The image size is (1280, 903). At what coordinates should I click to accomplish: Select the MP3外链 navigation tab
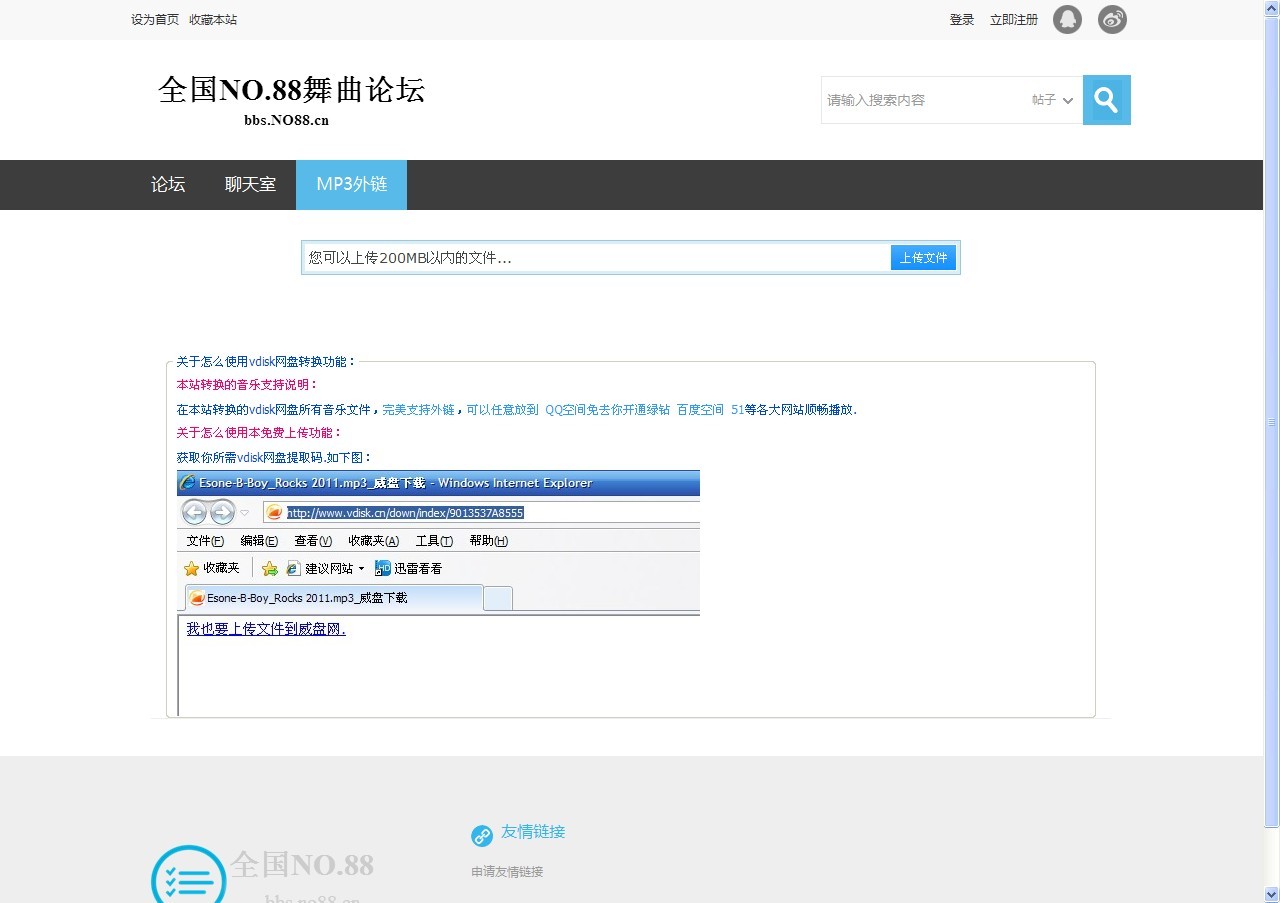pos(351,185)
